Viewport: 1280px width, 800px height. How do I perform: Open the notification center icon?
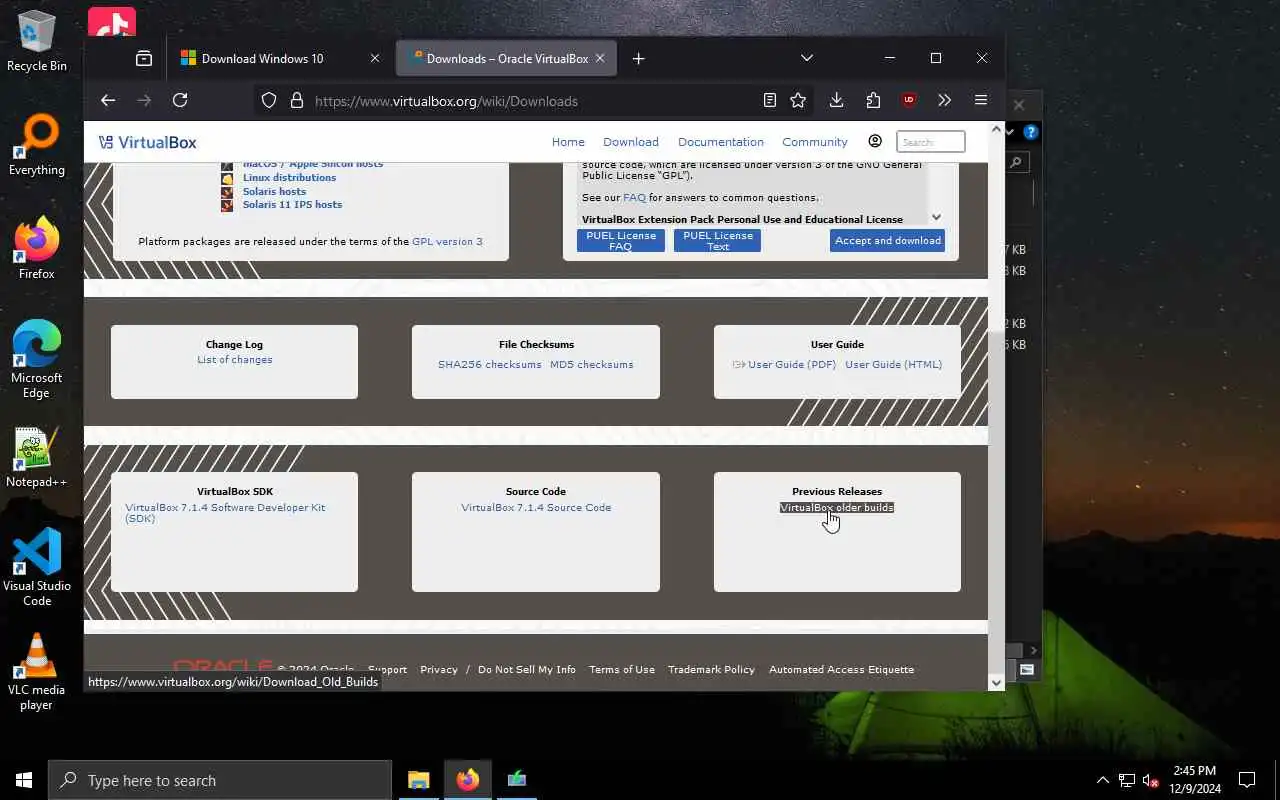click(1247, 780)
